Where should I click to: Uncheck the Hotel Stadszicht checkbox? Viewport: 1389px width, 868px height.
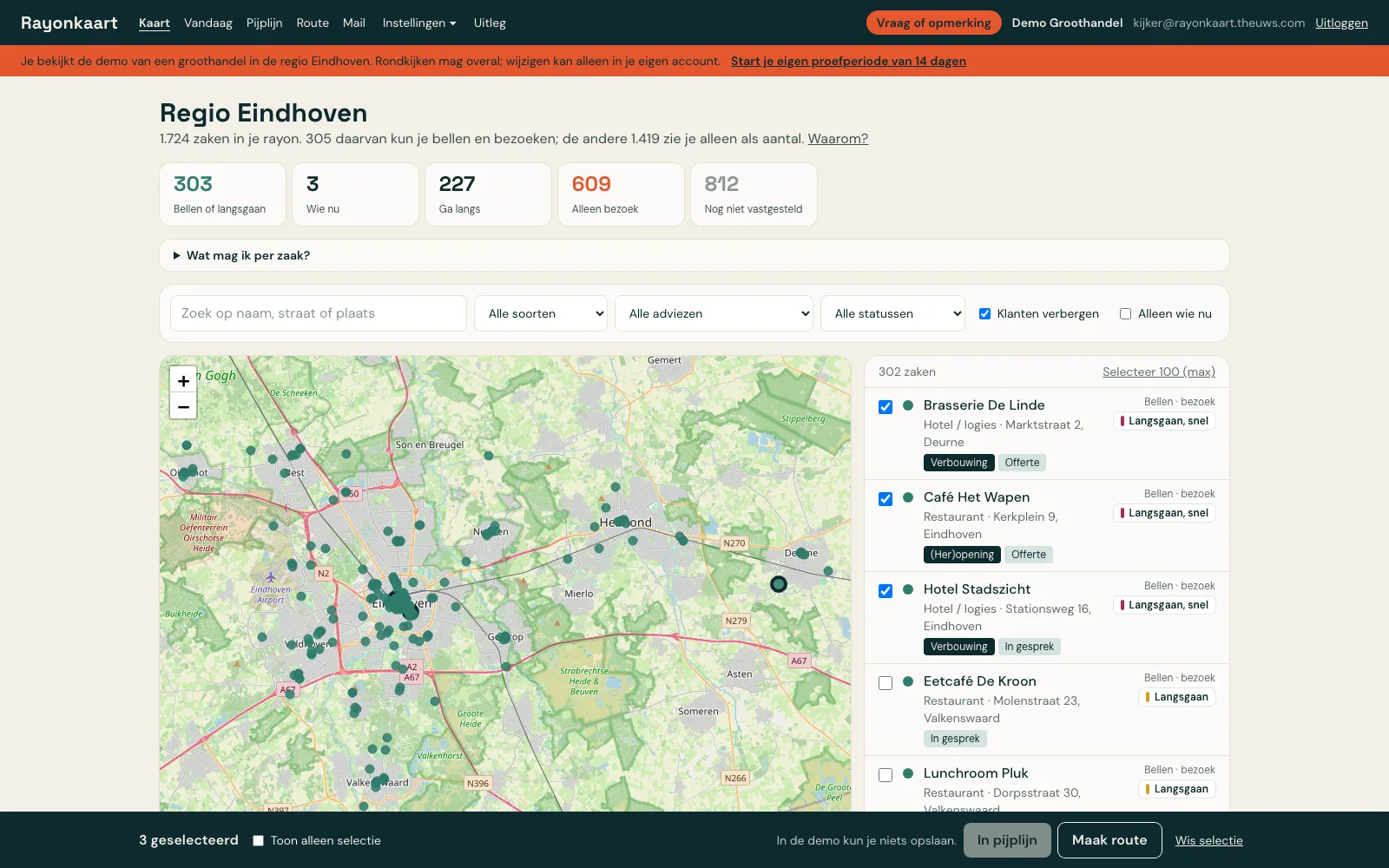coord(885,591)
